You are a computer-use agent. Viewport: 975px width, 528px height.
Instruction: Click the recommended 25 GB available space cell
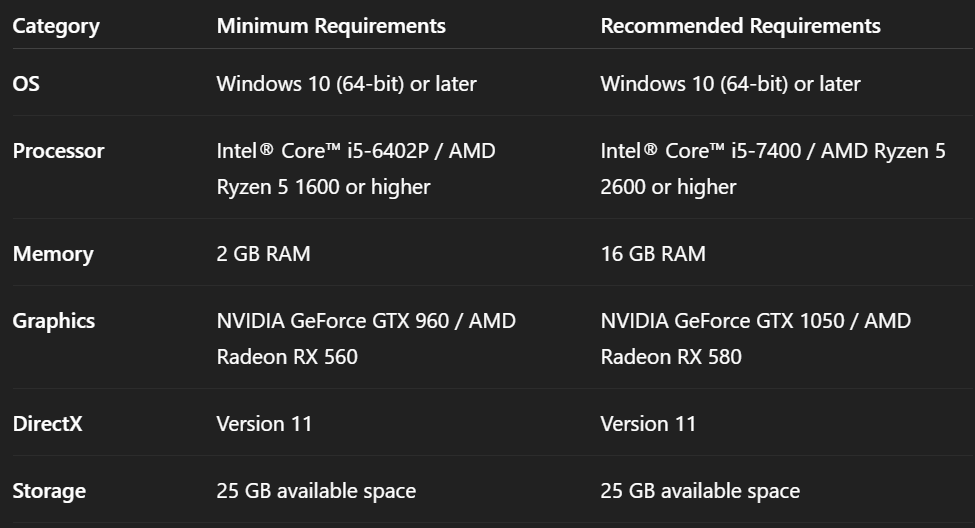click(x=700, y=491)
